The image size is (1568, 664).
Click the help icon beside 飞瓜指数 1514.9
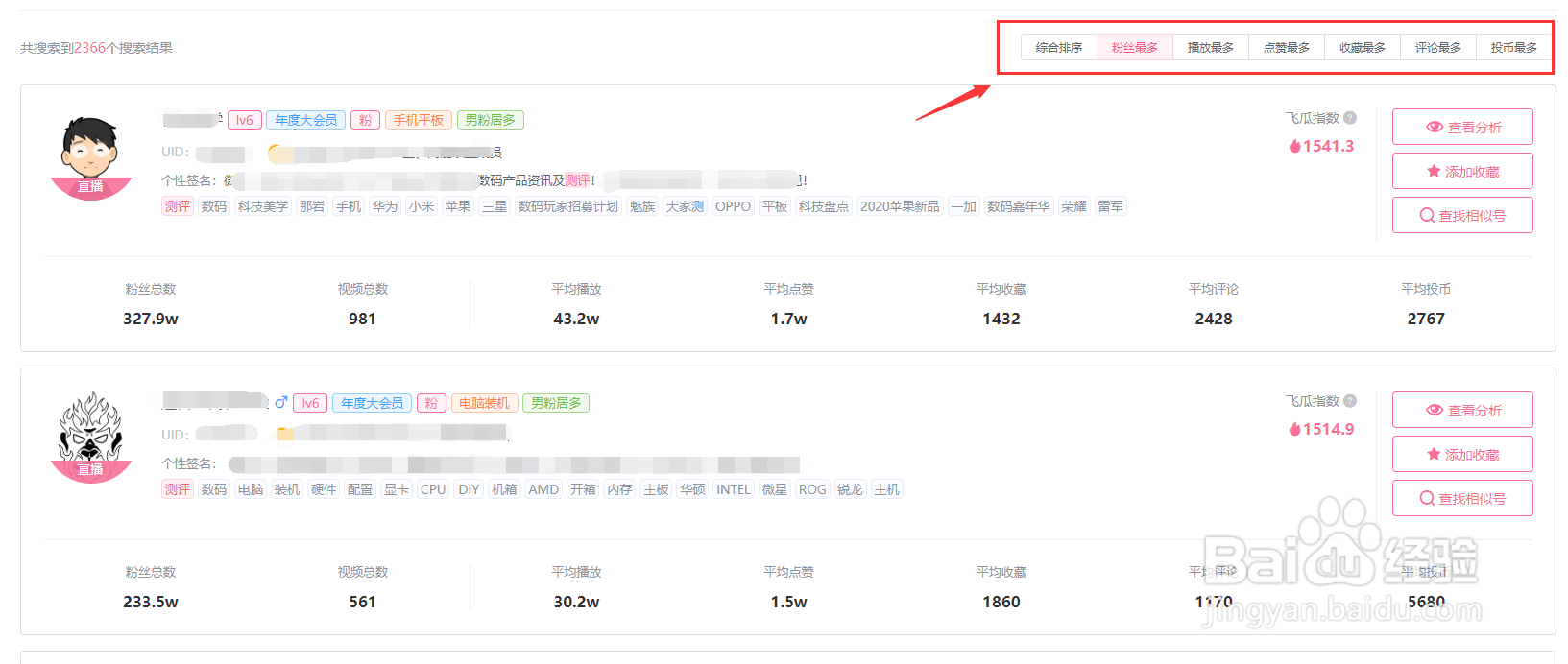[1350, 401]
